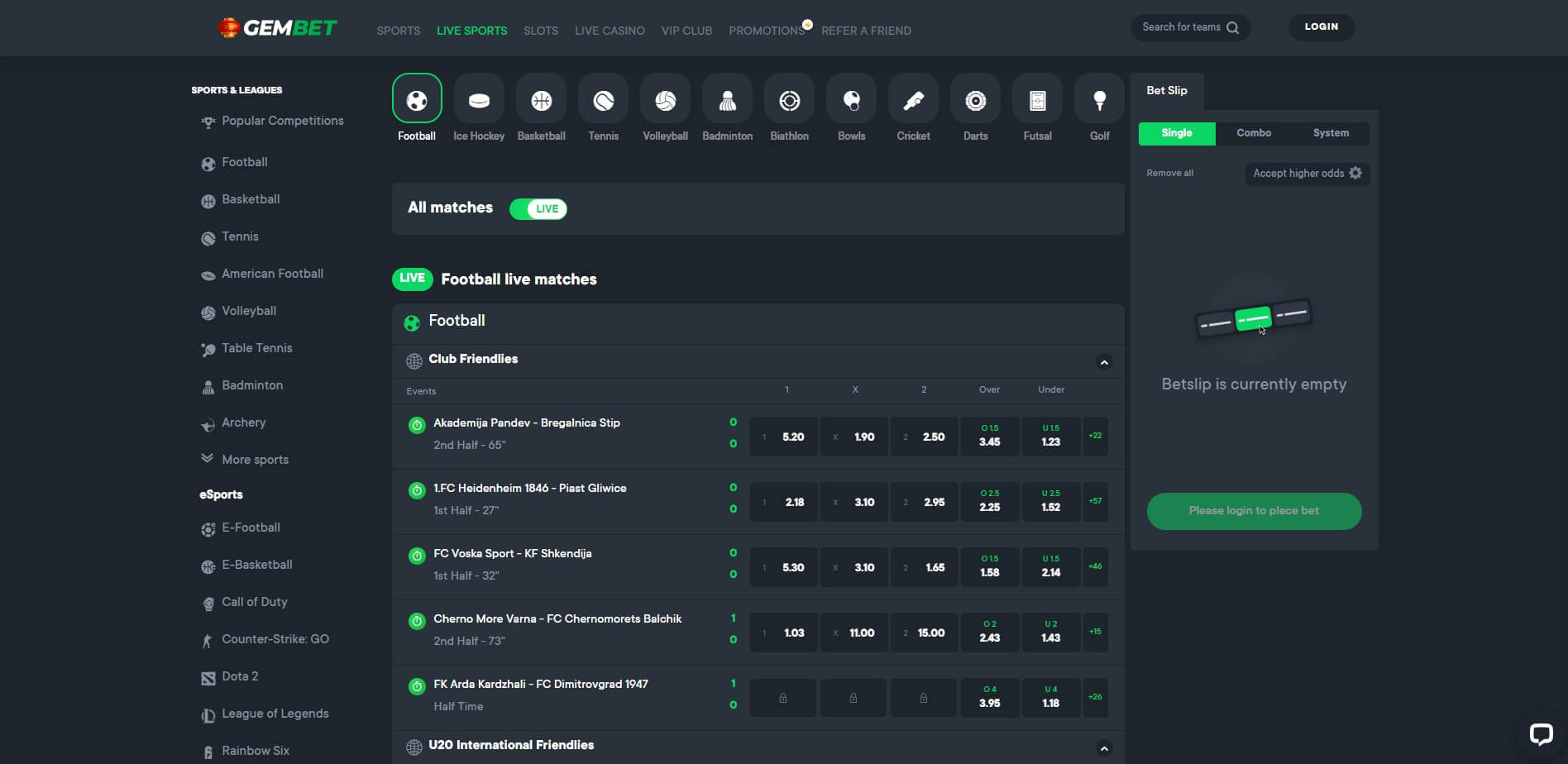The width and height of the screenshot is (1568, 764).
Task: Select Over 2.5 at 2.25 for Heidenheim
Action: (989, 501)
